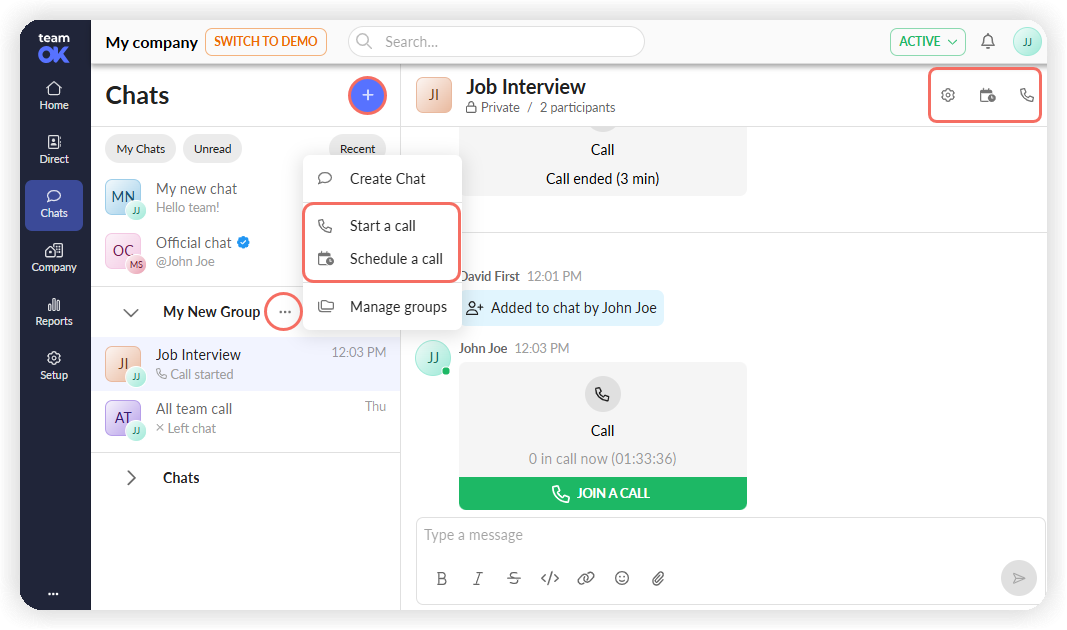
Task: Expand the Chats group section
Action: tap(131, 478)
